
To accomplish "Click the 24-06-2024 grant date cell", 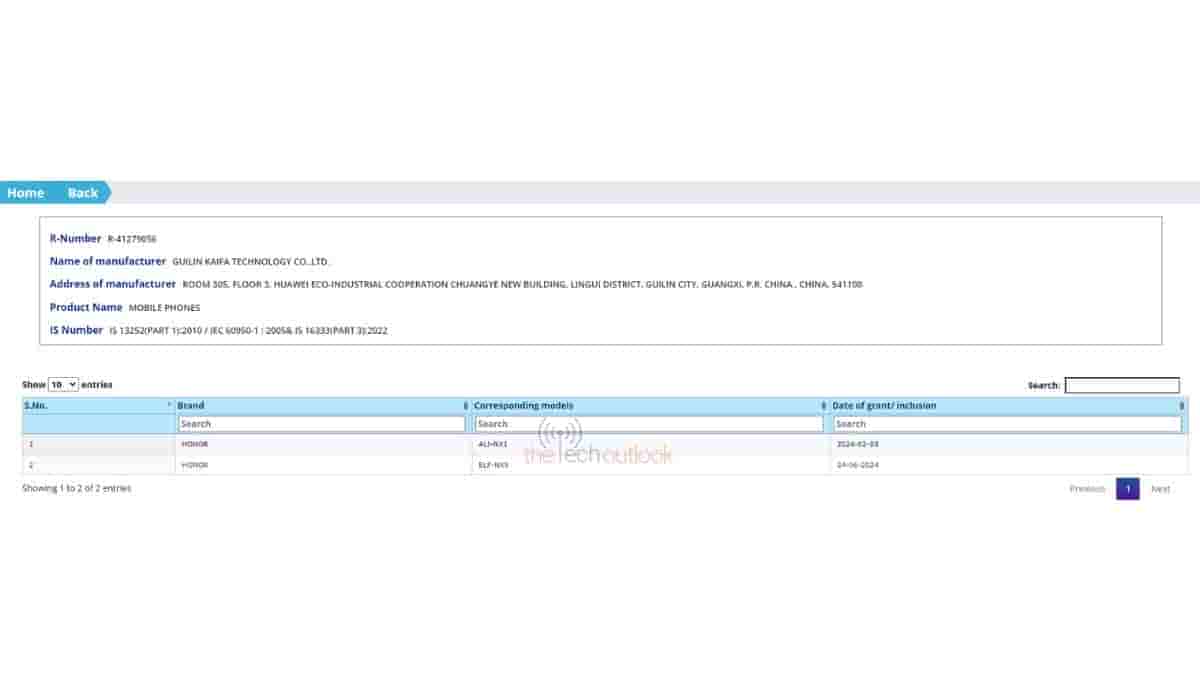I will pyautogui.click(x=857, y=465).
